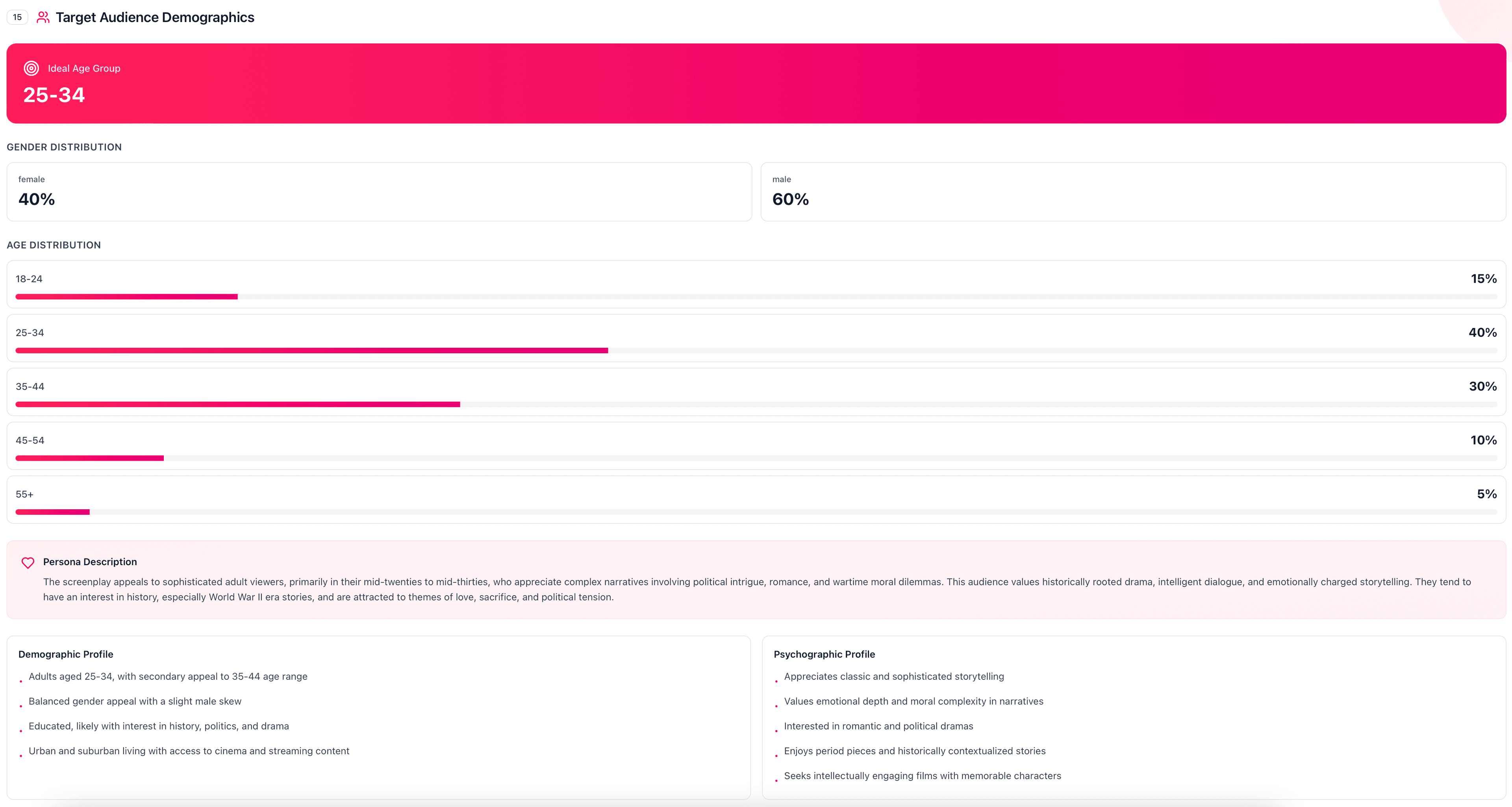Select the GENDER DISTRIBUTION heading
1512x807 pixels.
point(64,147)
